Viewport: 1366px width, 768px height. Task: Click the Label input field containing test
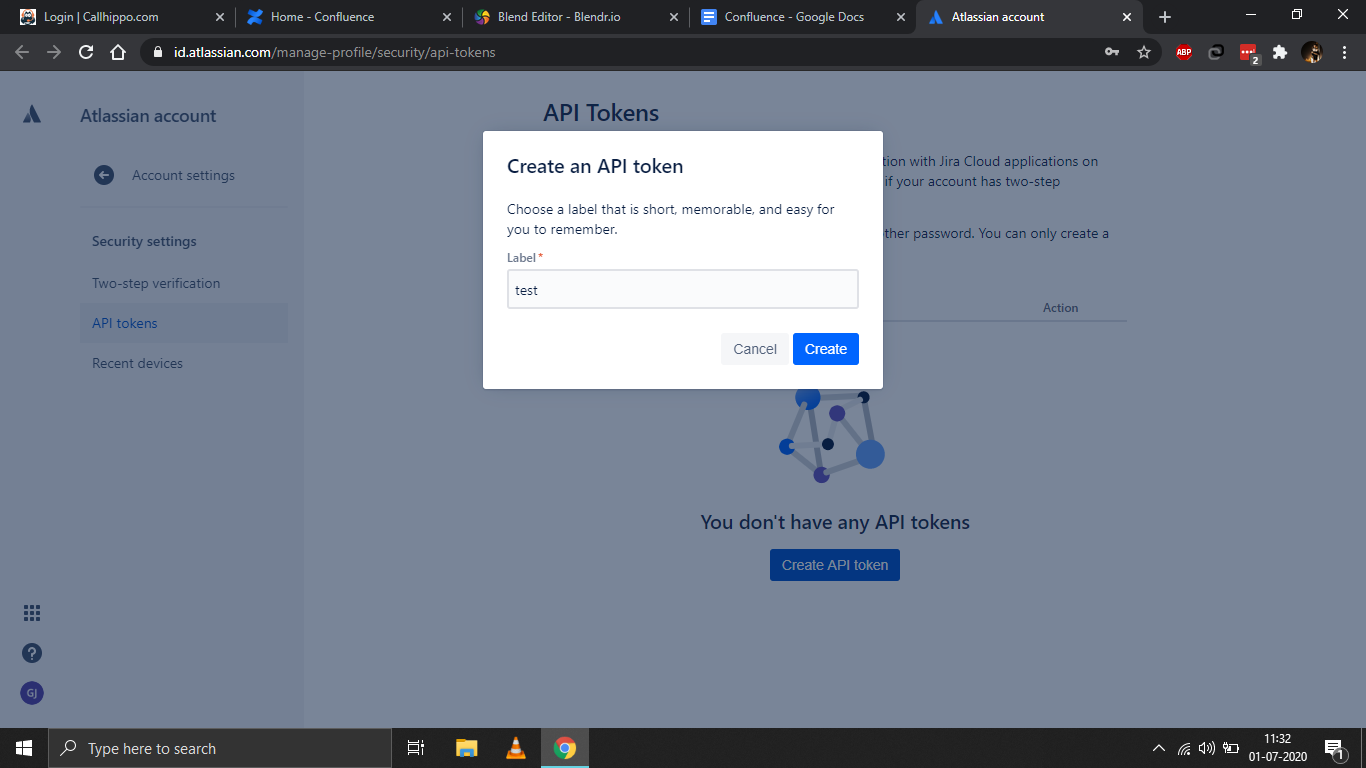[x=683, y=289]
